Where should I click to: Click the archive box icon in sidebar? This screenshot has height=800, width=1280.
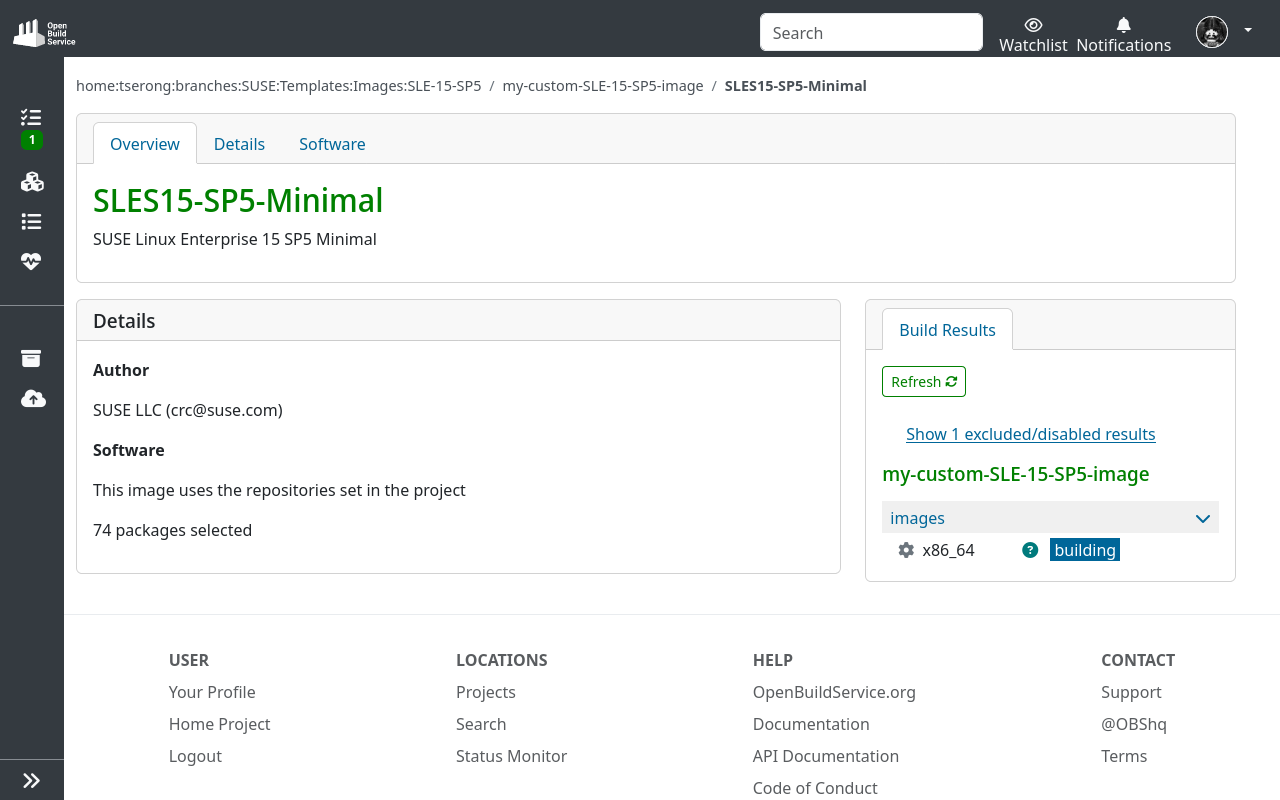point(31,358)
